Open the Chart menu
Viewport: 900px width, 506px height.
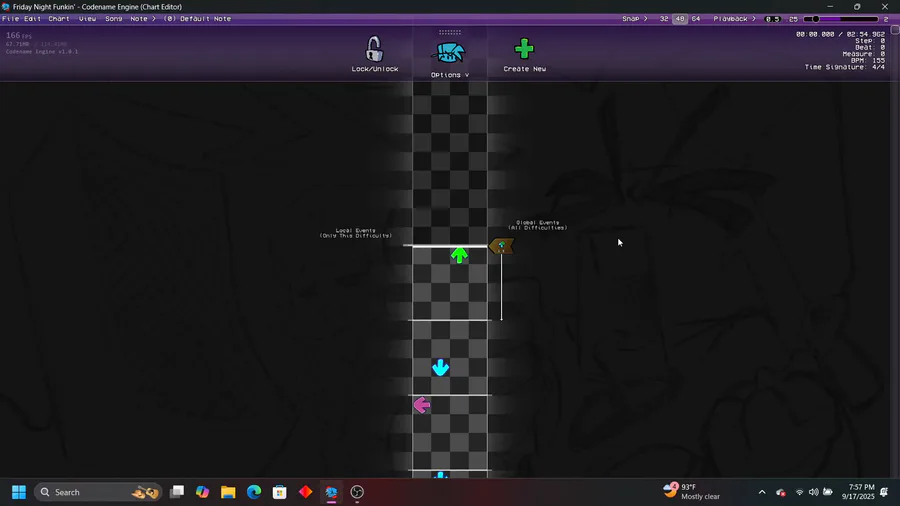(59, 19)
